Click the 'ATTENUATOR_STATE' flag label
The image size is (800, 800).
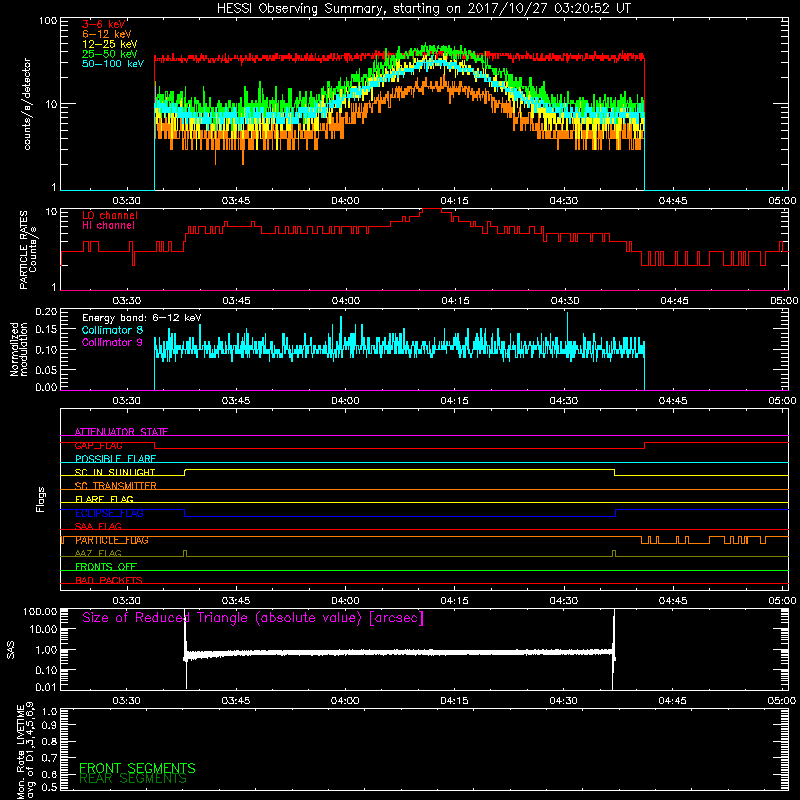(x=121, y=432)
